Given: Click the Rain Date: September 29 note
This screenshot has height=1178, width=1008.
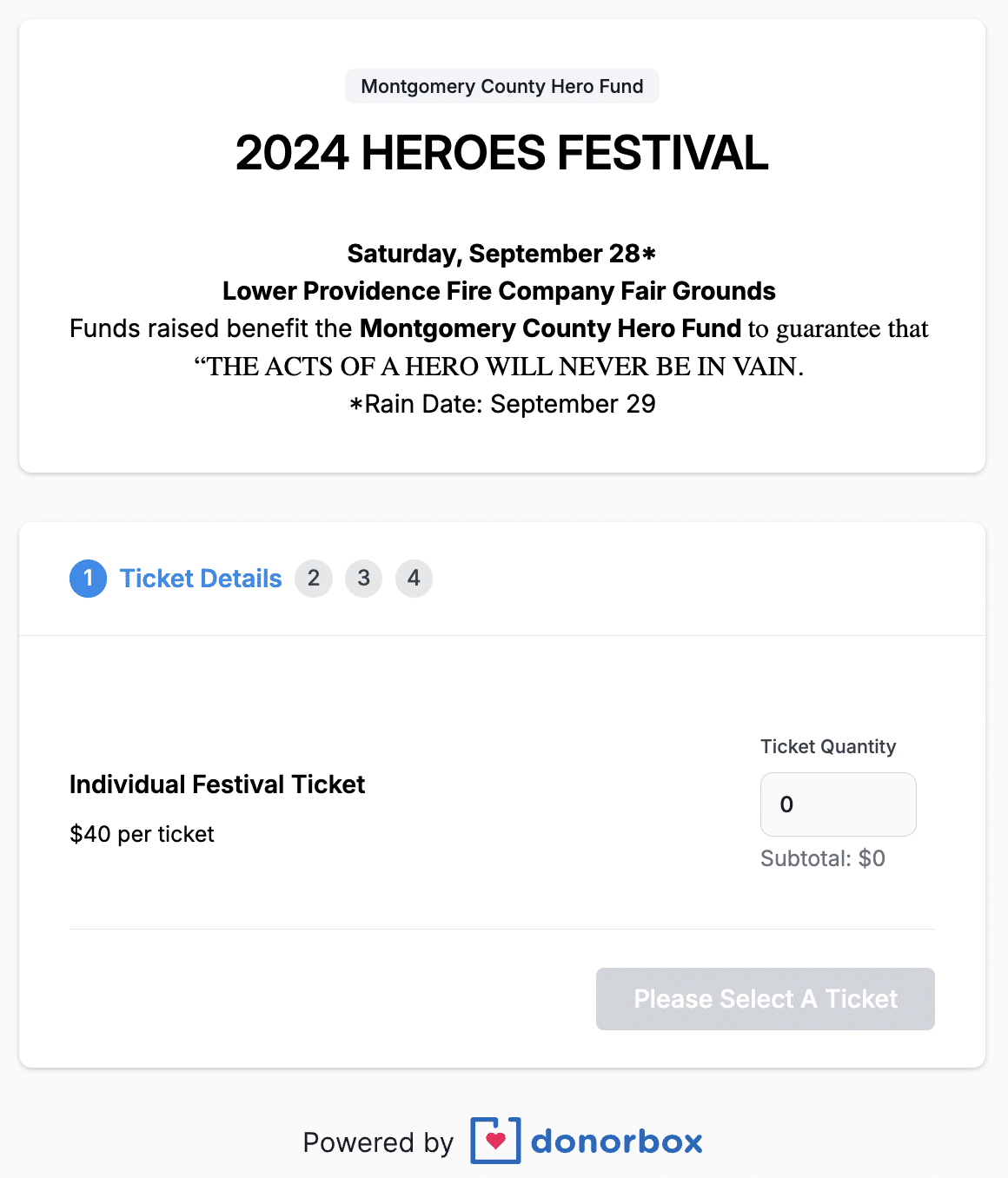Looking at the screenshot, I should 502,404.
